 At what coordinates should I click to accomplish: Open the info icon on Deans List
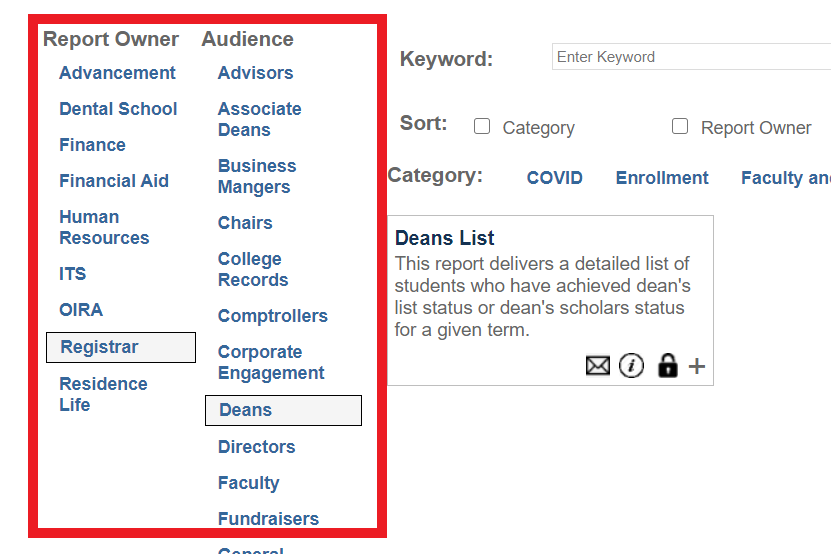coord(631,366)
